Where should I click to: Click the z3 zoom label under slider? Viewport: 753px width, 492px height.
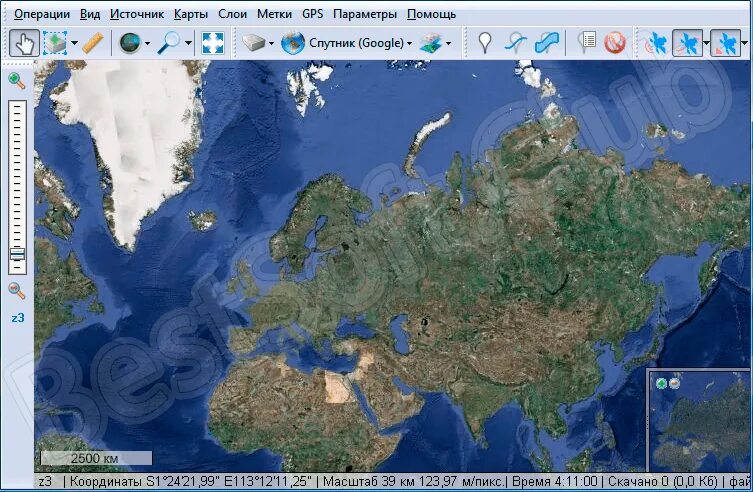(x=18, y=318)
